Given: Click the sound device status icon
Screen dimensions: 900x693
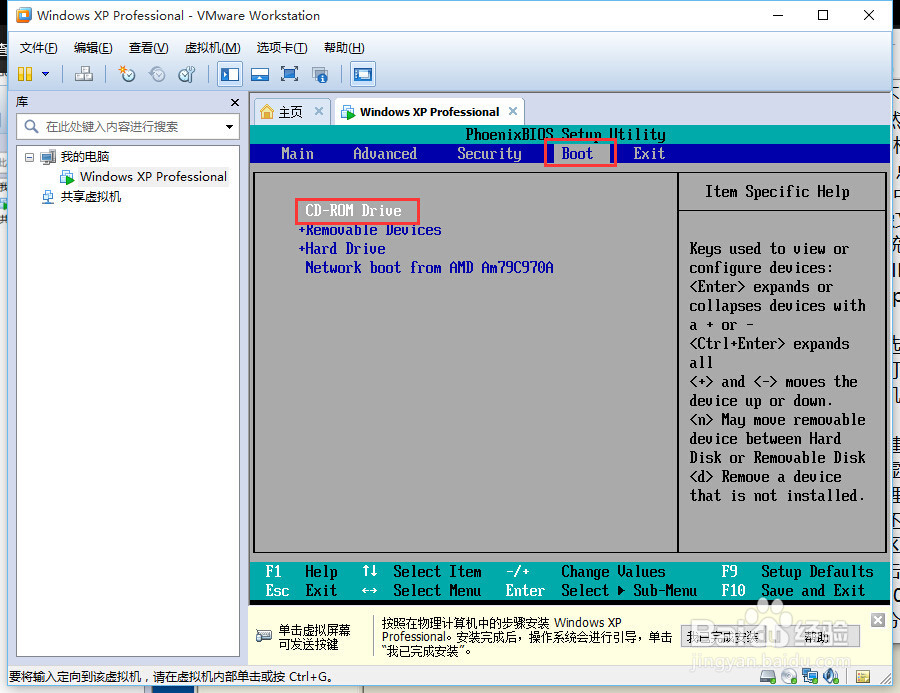Looking at the screenshot, I should pos(830,677).
